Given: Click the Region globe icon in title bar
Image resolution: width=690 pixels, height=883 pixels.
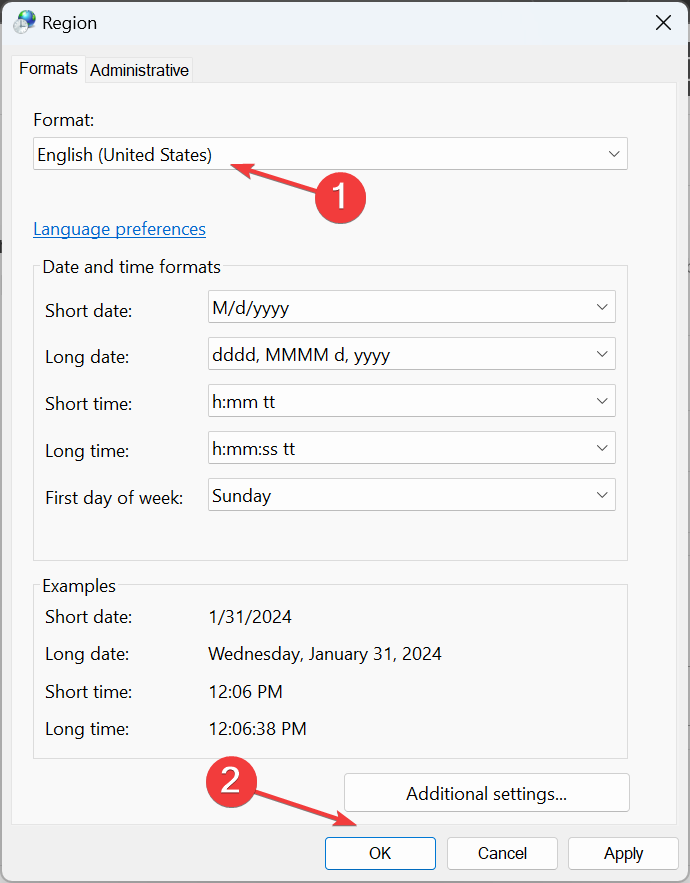Looking at the screenshot, I should point(24,22).
